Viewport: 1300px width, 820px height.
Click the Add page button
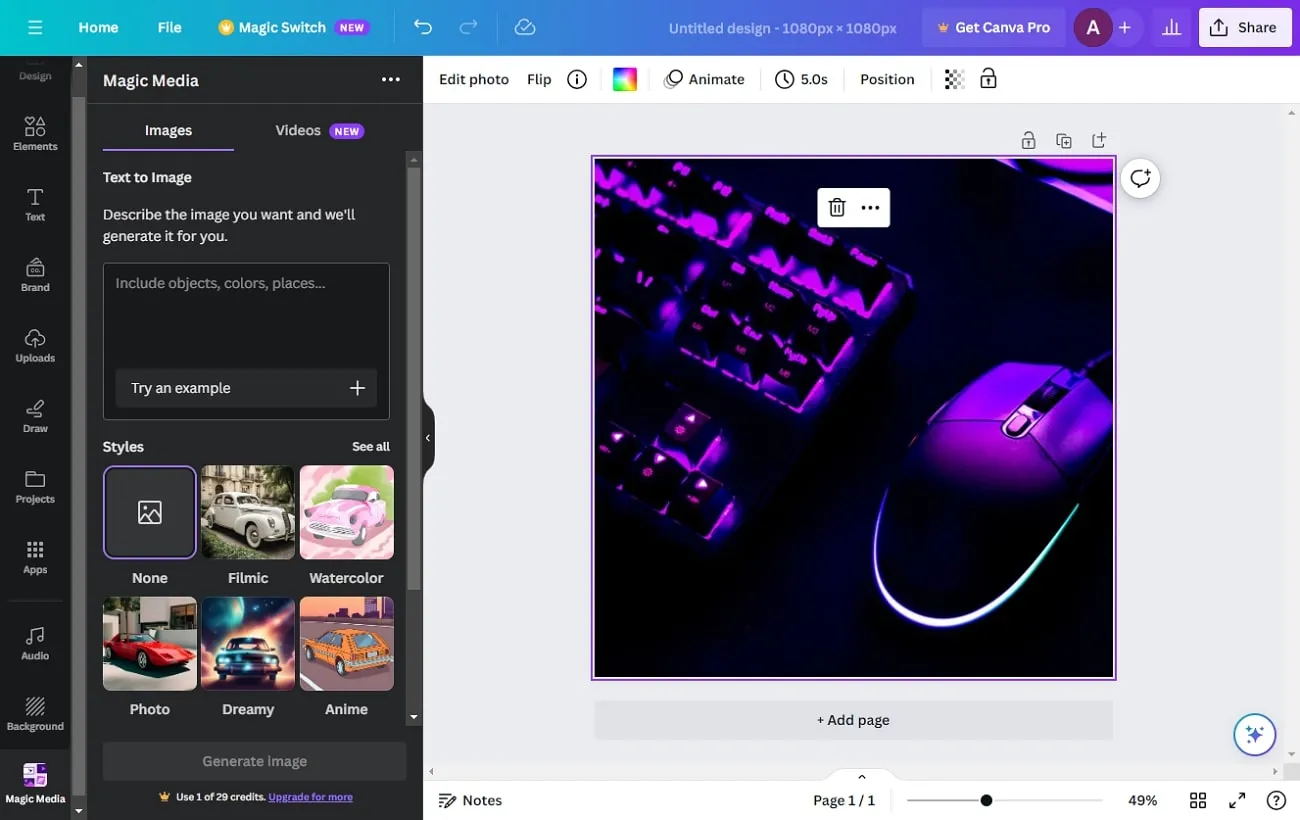pyautogui.click(x=852, y=719)
